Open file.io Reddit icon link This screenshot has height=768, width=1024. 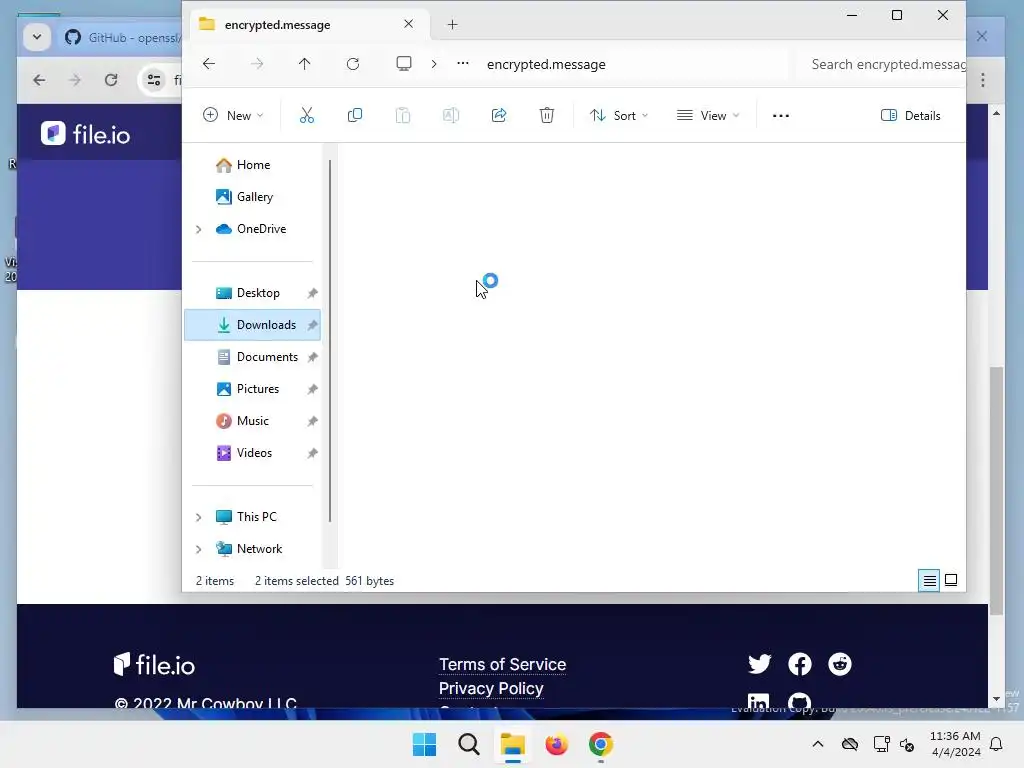pyautogui.click(x=840, y=664)
